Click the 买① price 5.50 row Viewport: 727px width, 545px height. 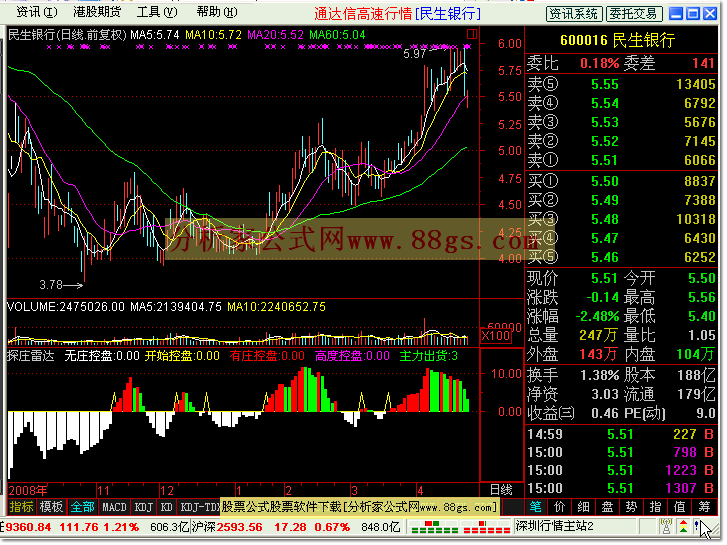[x=621, y=181]
